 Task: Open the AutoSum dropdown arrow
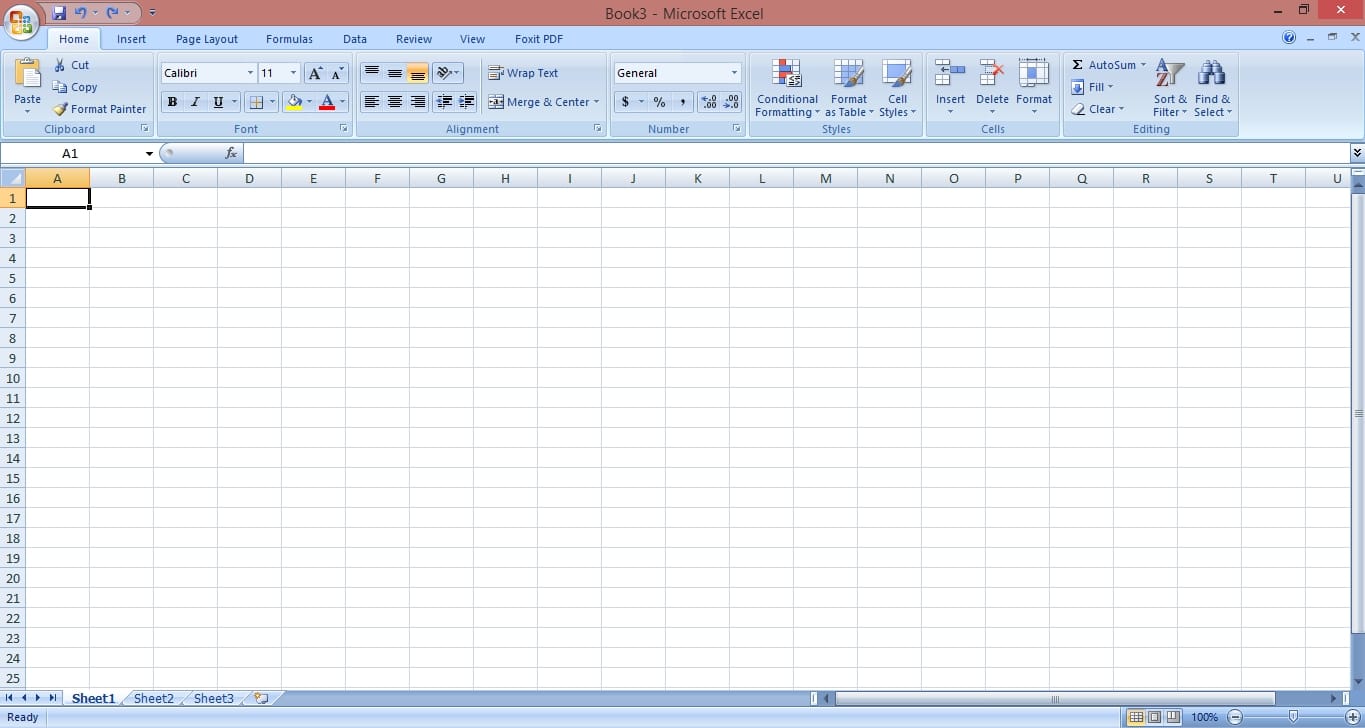1143,65
